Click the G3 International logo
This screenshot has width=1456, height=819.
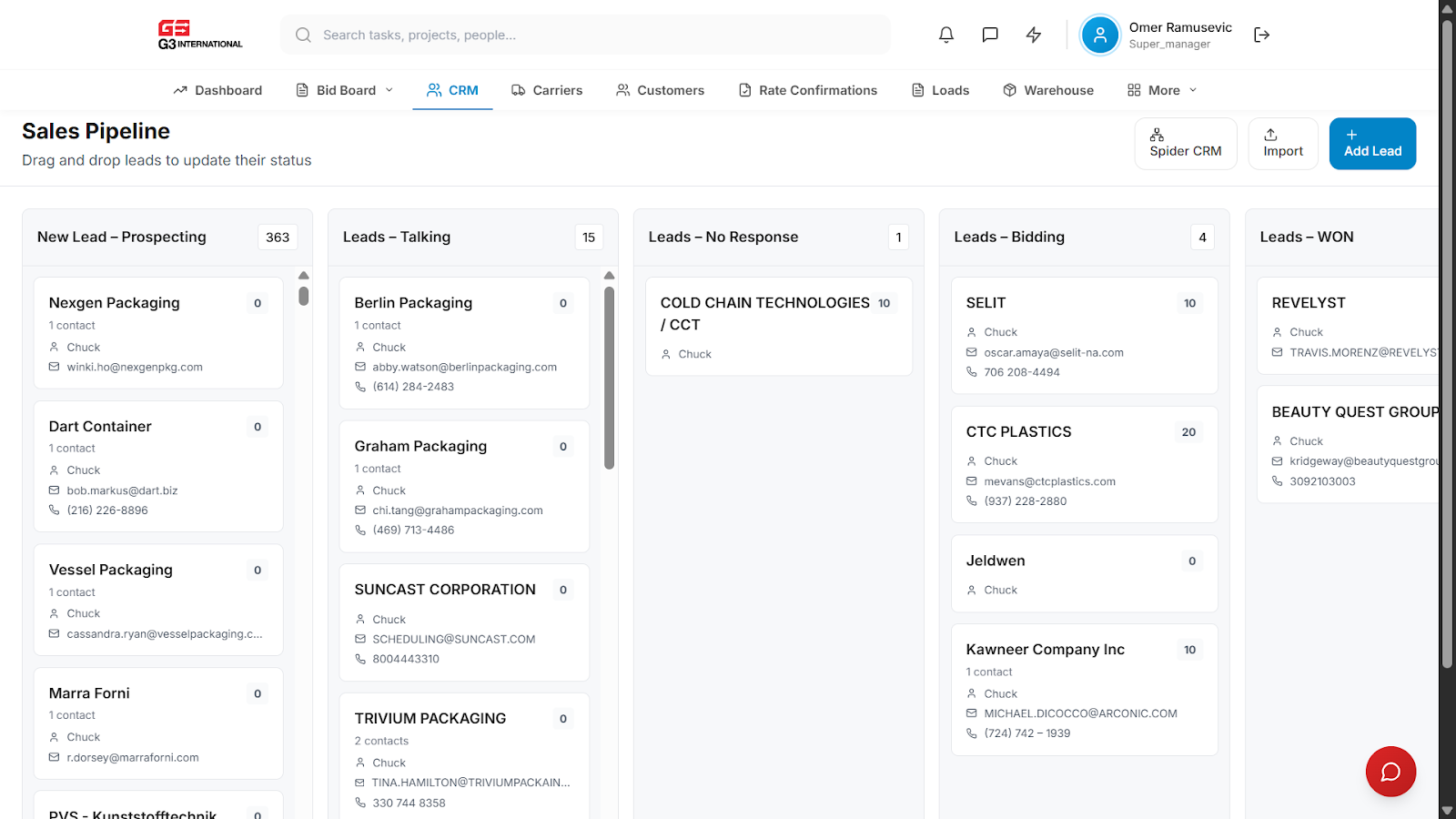tap(200, 35)
